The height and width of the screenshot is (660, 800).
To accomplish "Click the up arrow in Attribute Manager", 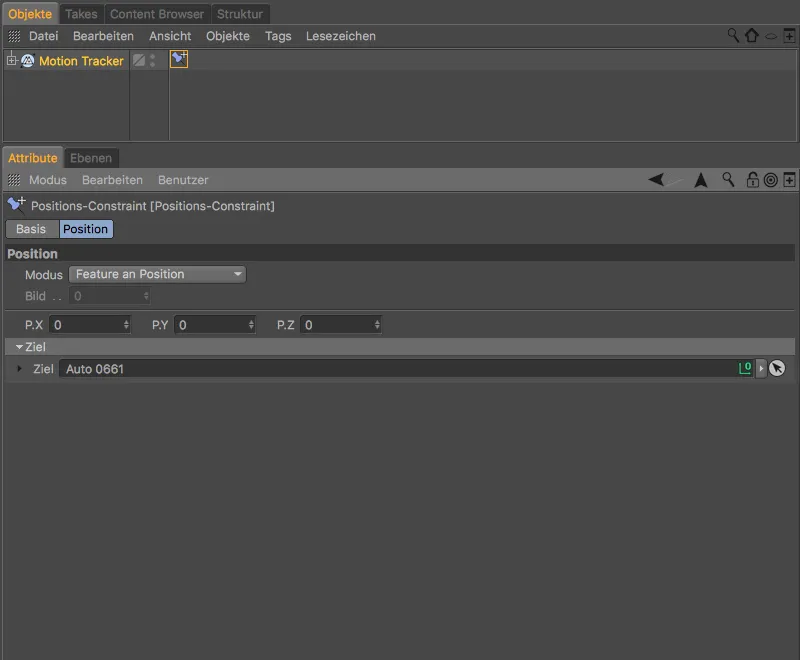I will click(701, 180).
